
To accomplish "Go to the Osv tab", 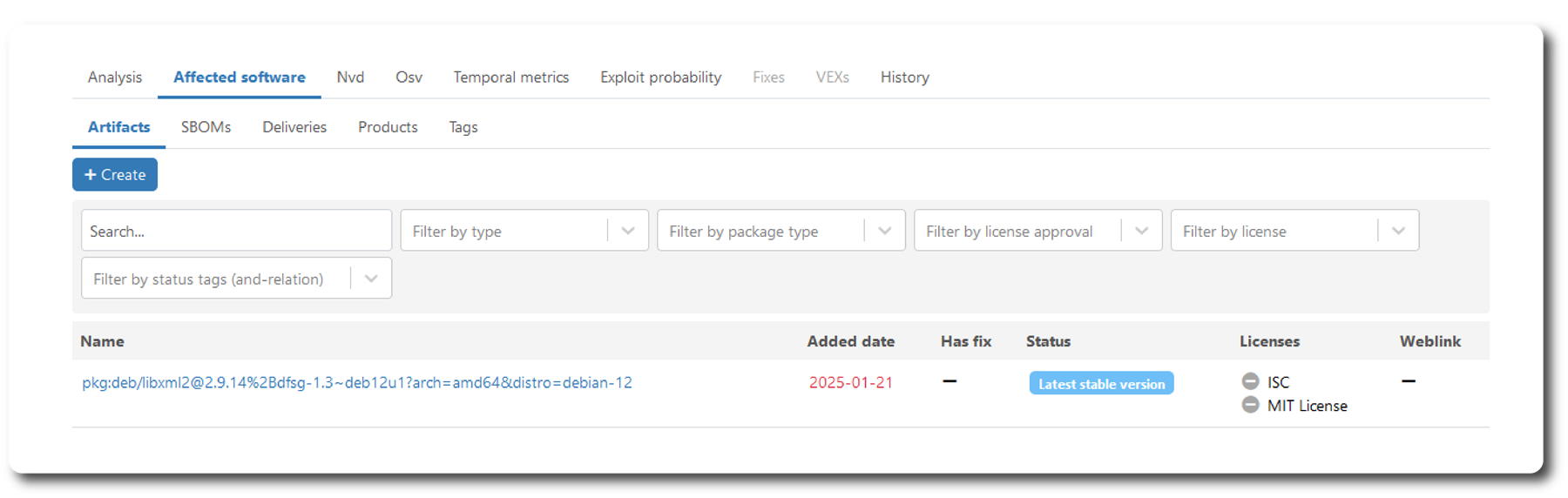I will 409,77.
